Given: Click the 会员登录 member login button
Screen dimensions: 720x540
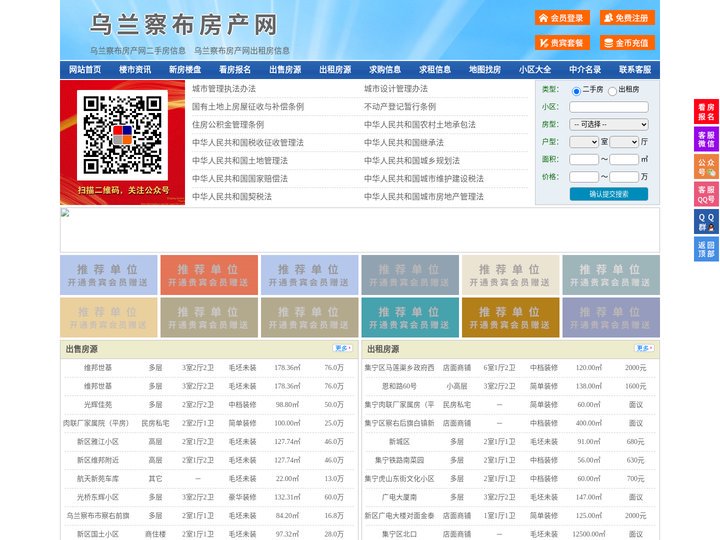Looking at the screenshot, I should [562, 18].
